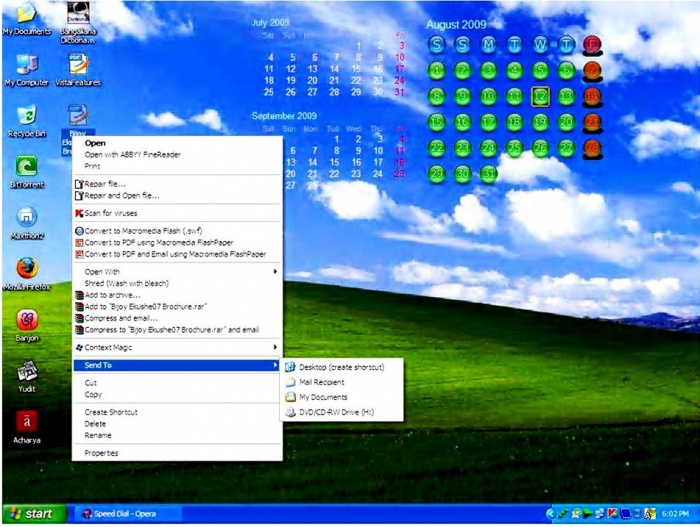Choose Print from the context menu
The width and height of the screenshot is (700, 527).
177,166
